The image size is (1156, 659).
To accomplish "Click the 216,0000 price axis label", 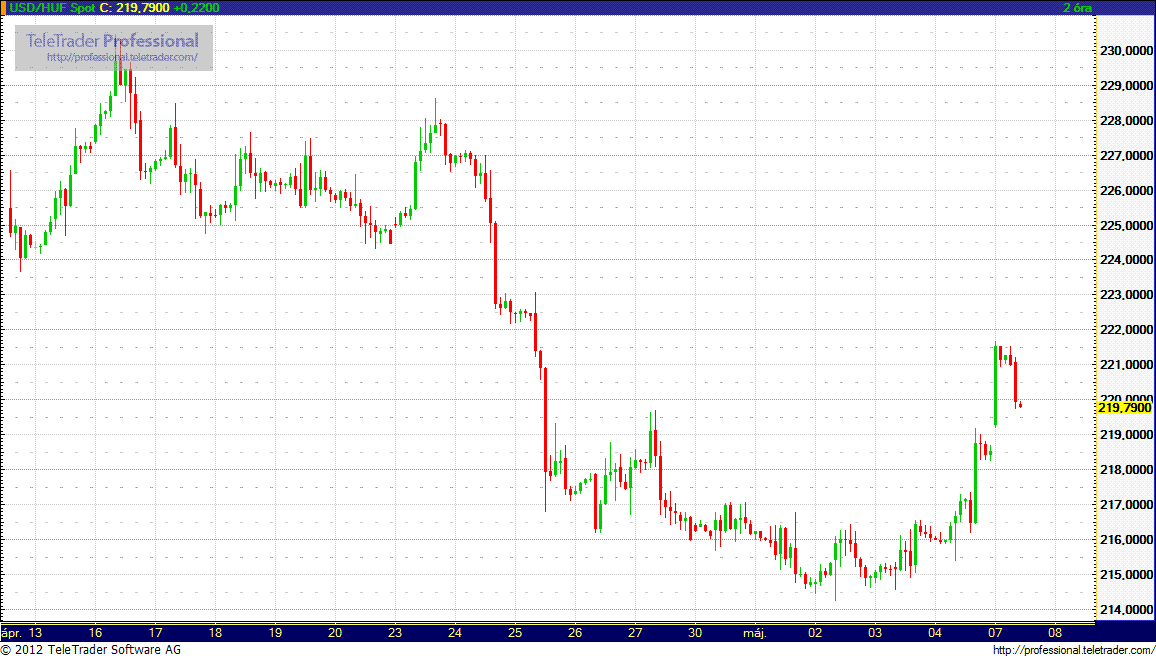I will 1125,540.
